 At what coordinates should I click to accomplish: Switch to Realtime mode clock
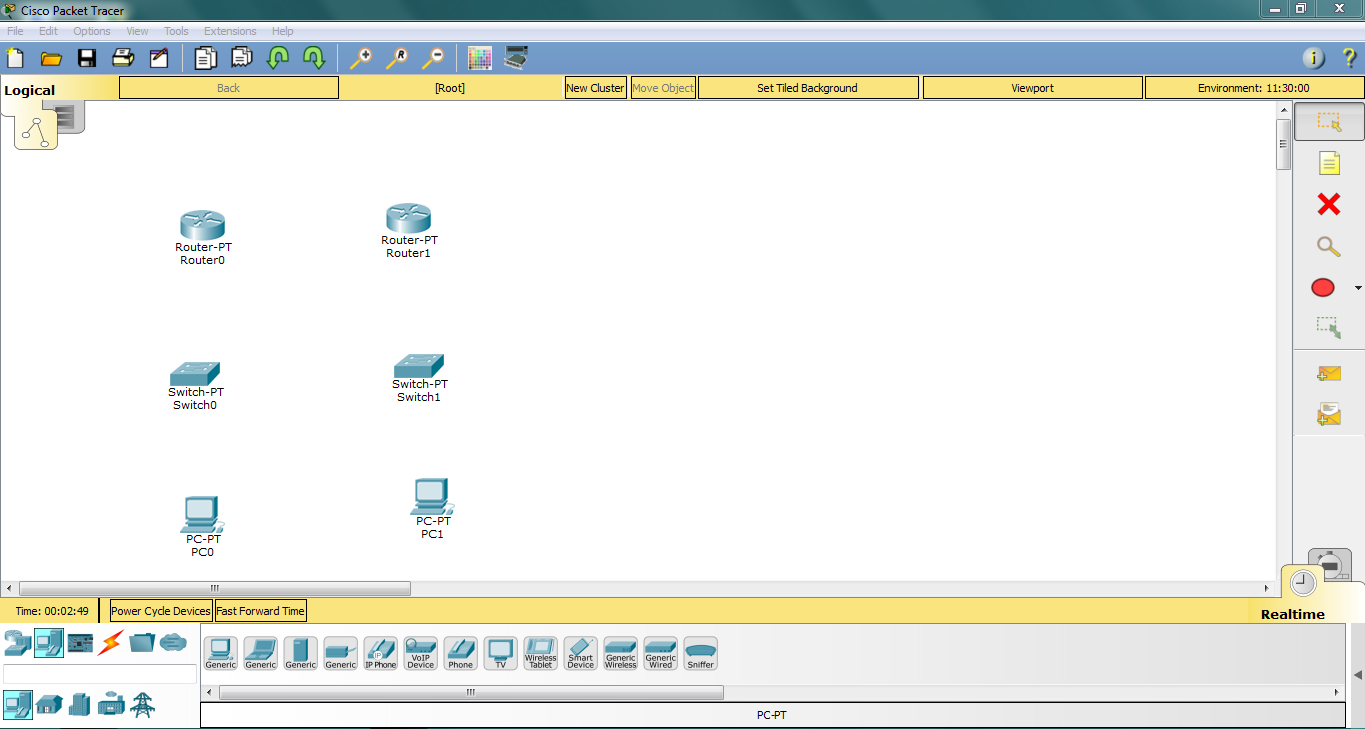pyautogui.click(x=1302, y=581)
